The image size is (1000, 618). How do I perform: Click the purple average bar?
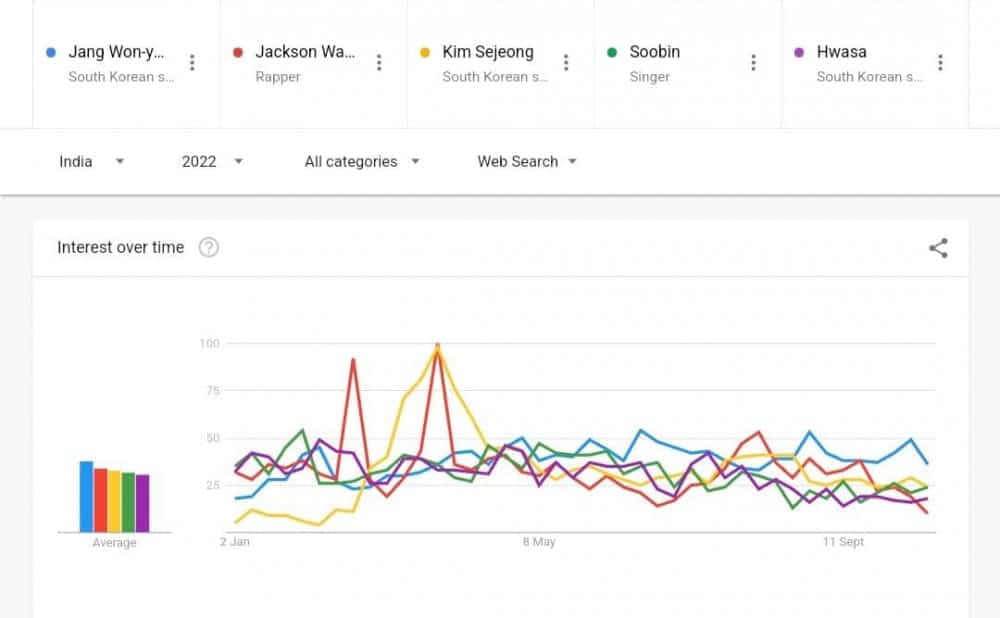click(x=142, y=503)
